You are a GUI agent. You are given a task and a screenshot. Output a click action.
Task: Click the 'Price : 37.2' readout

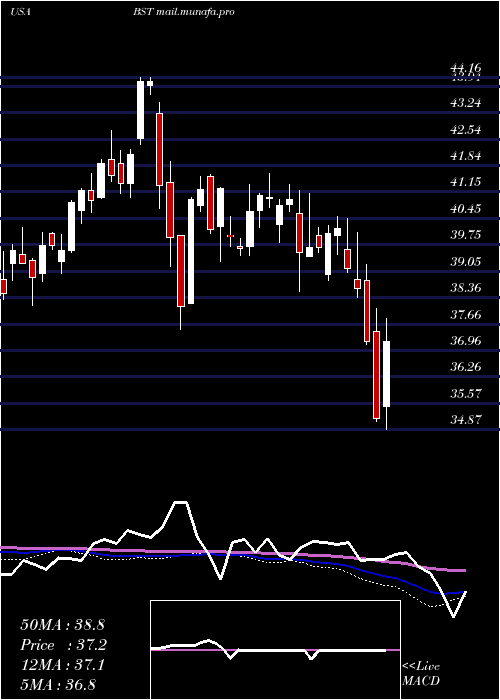point(64,645)
